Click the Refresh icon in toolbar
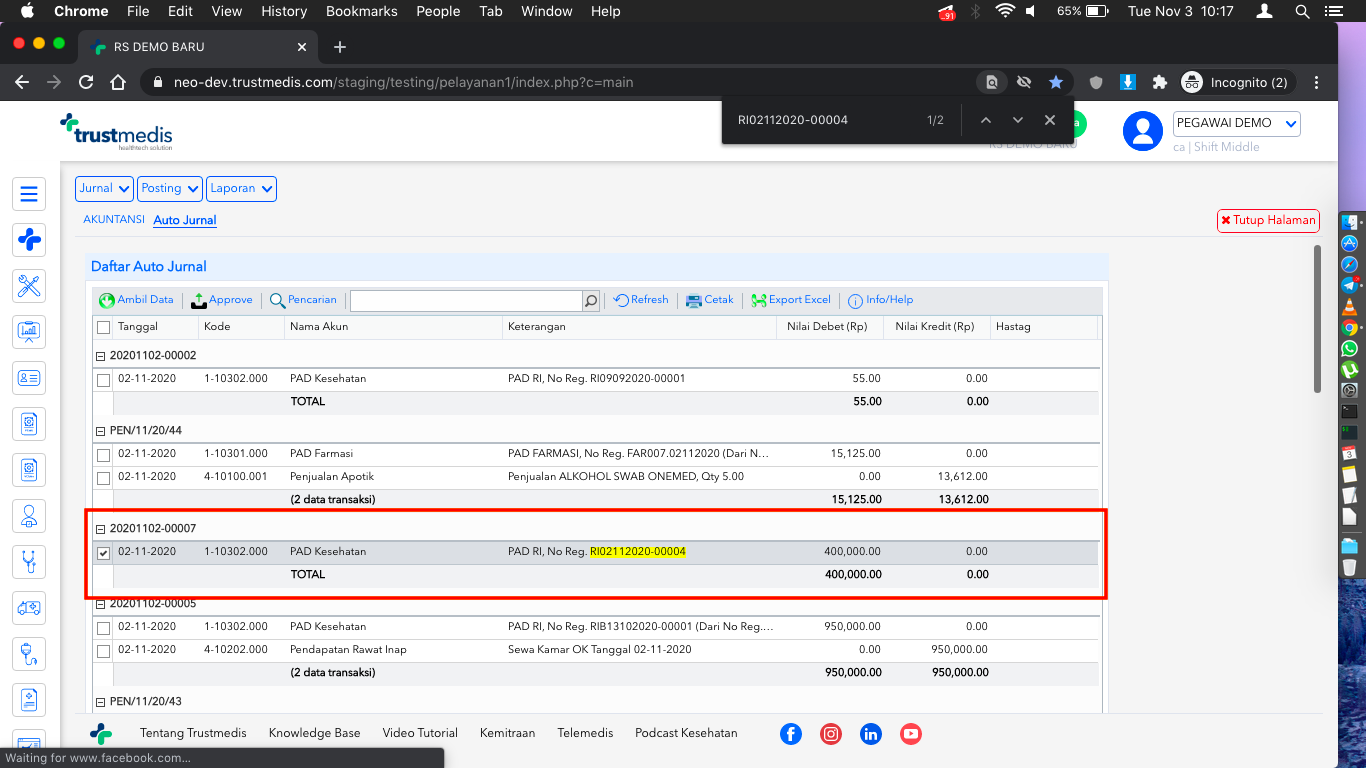The width and height of the screenshot is (1366, 768). 621,300
